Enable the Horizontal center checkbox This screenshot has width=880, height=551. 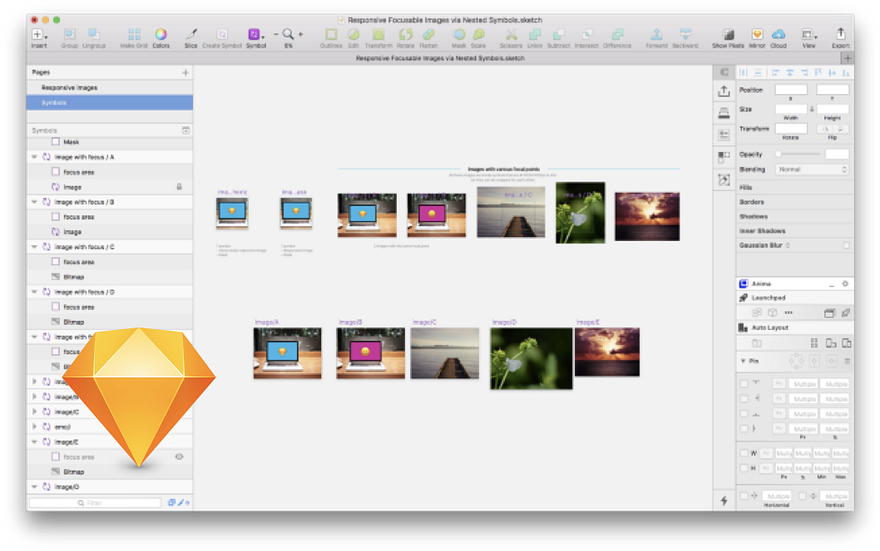click(744, 496)
